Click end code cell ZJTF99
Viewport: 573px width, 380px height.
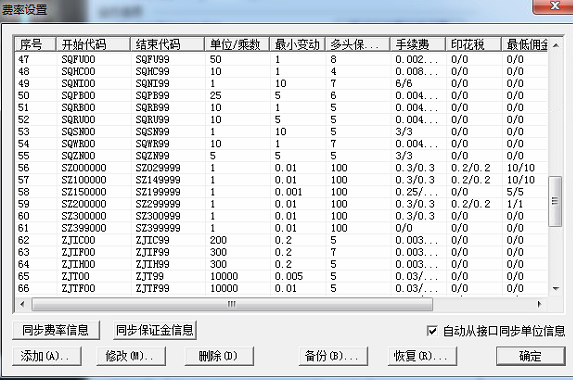152,288
